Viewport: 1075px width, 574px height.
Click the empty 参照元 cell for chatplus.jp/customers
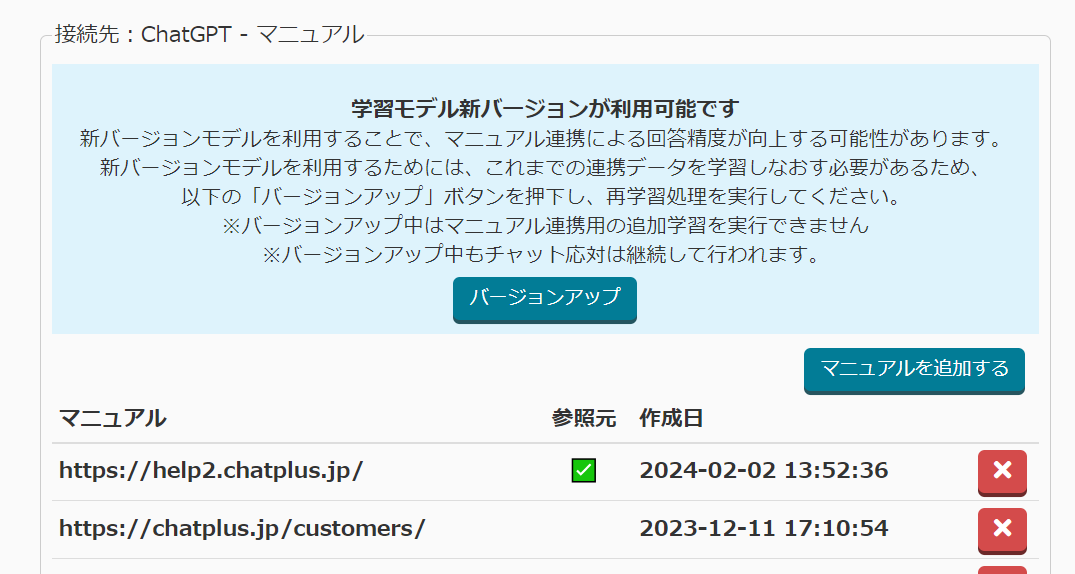584,529
